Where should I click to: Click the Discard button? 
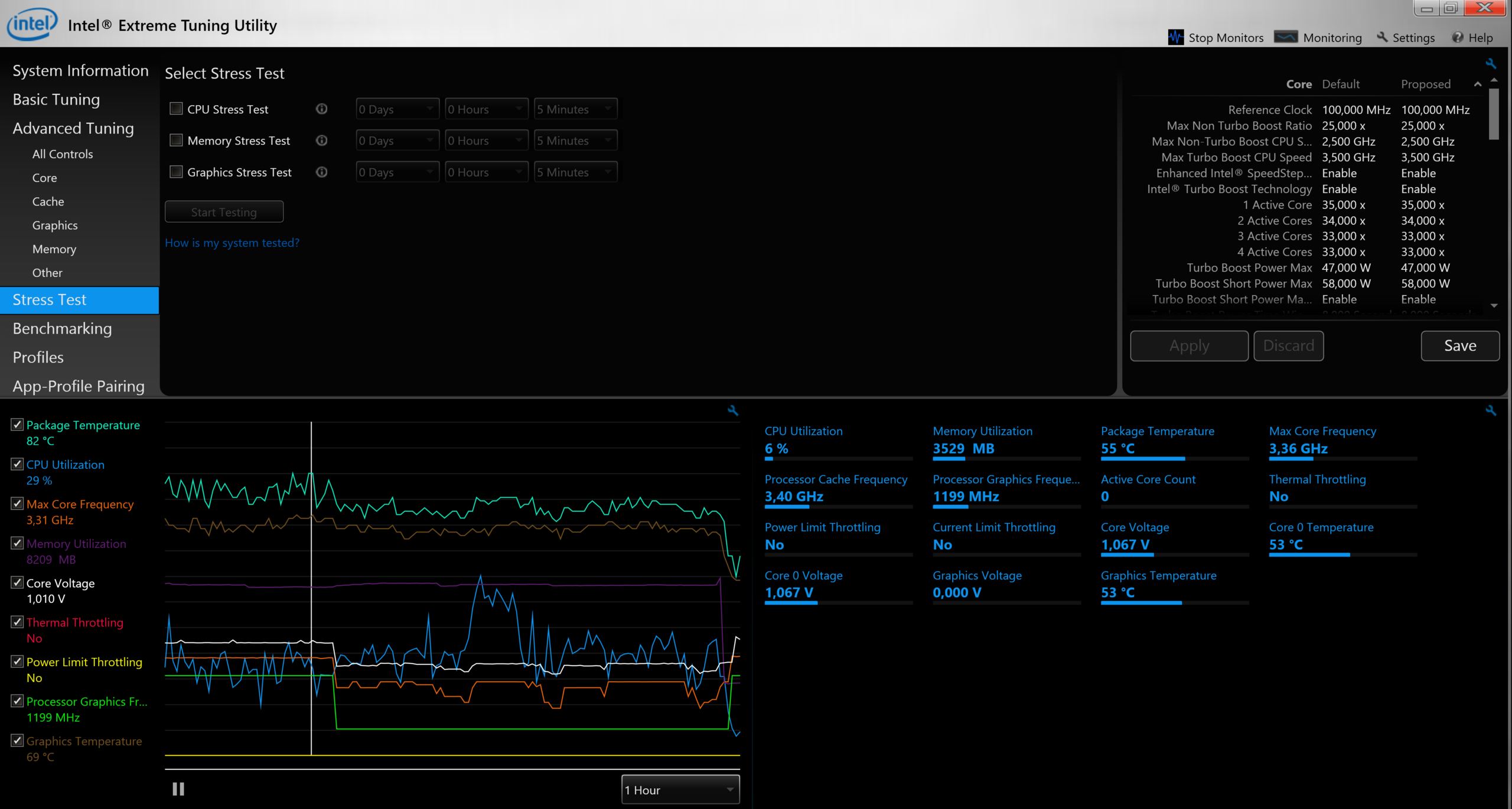(x=1288, y=345)
